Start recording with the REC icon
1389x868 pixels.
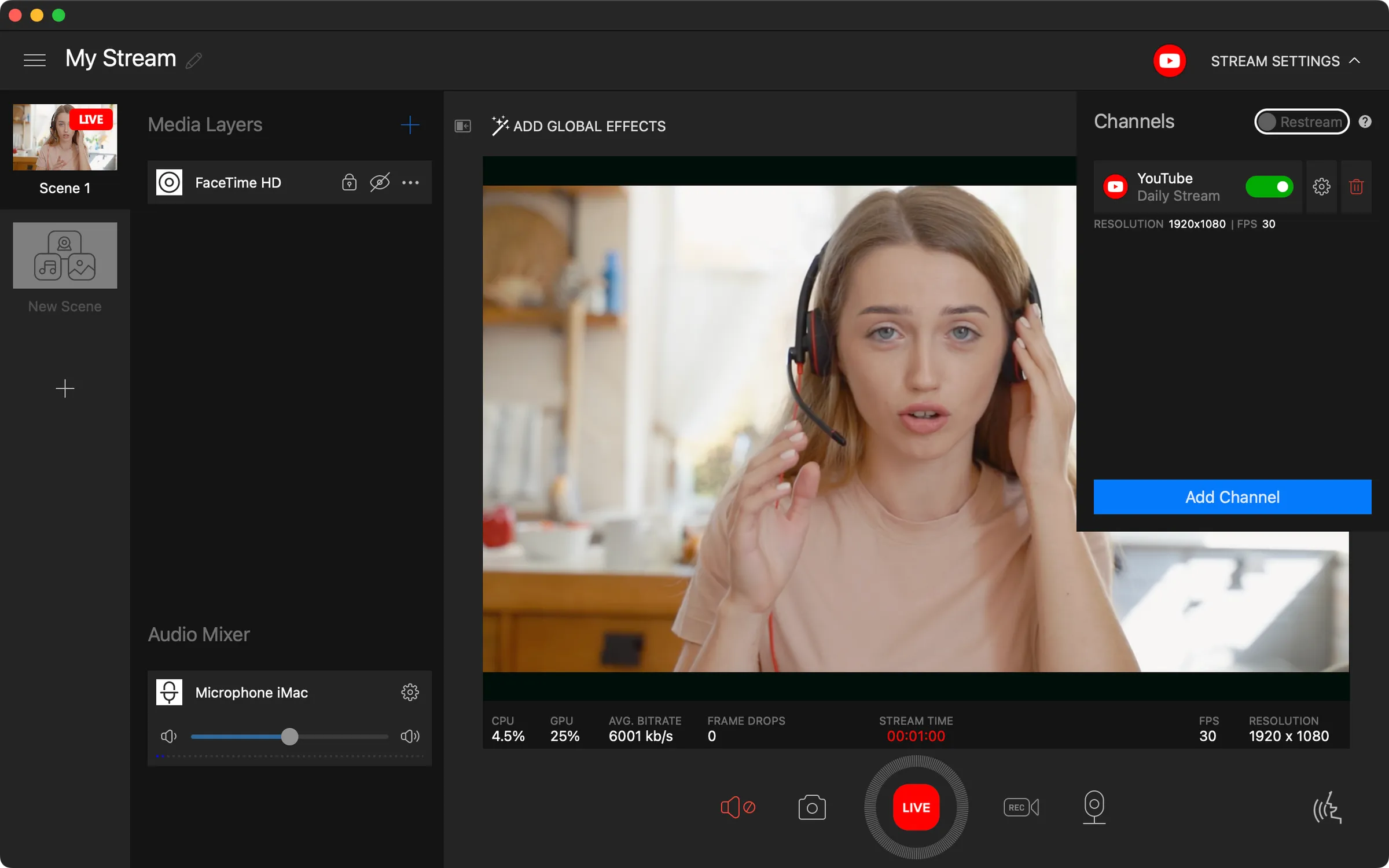pyautogui.click(x=1021, y=807)
